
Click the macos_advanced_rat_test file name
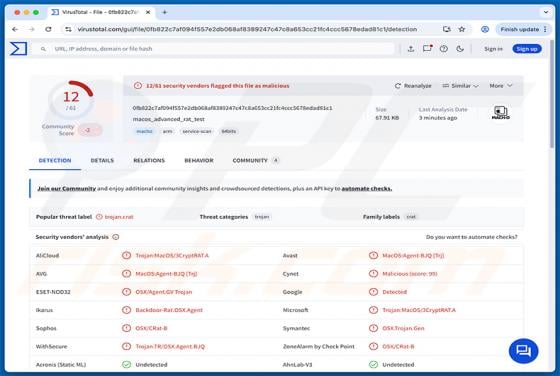169,119
